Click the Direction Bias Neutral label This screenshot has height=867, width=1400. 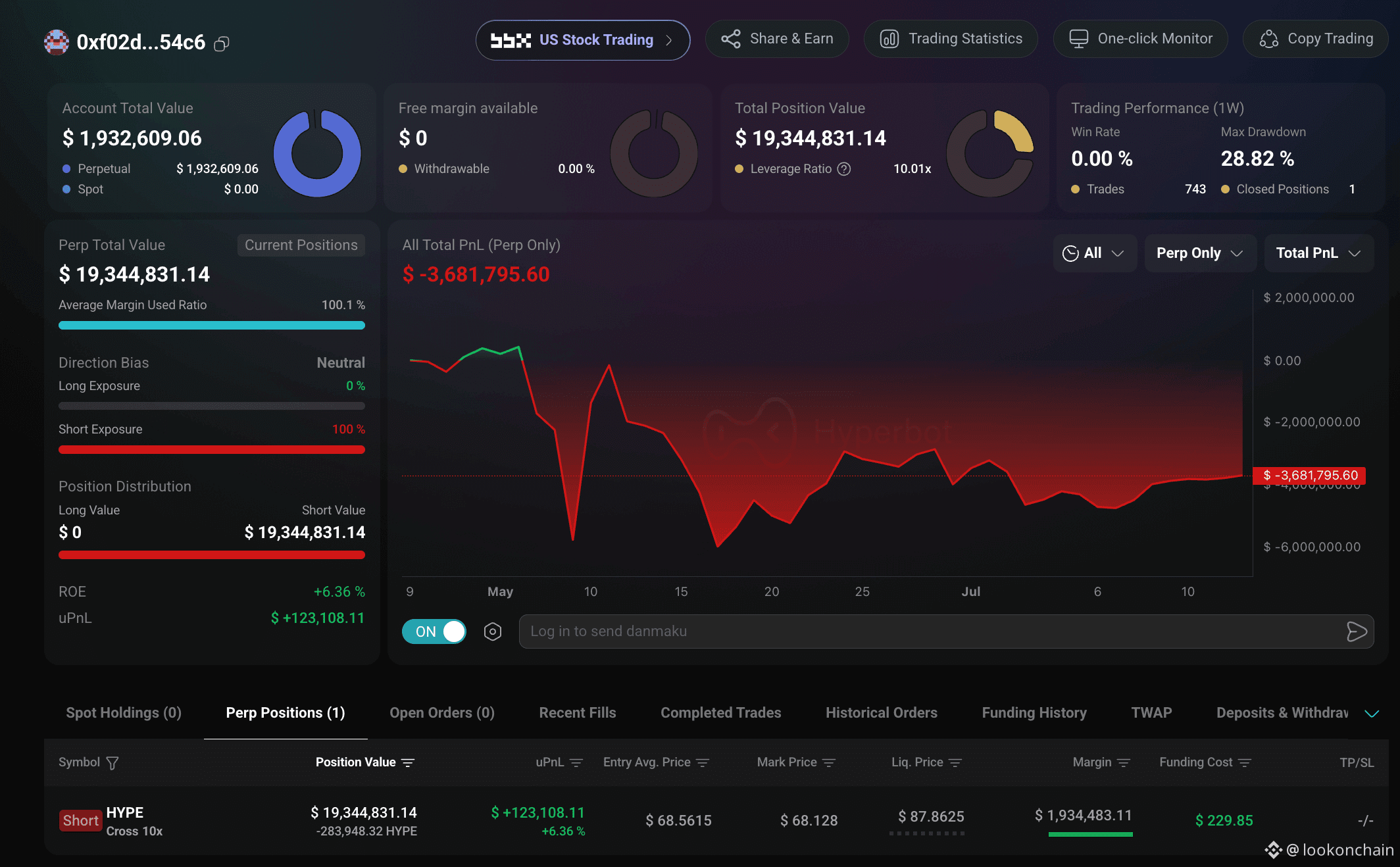coord(341,363)
